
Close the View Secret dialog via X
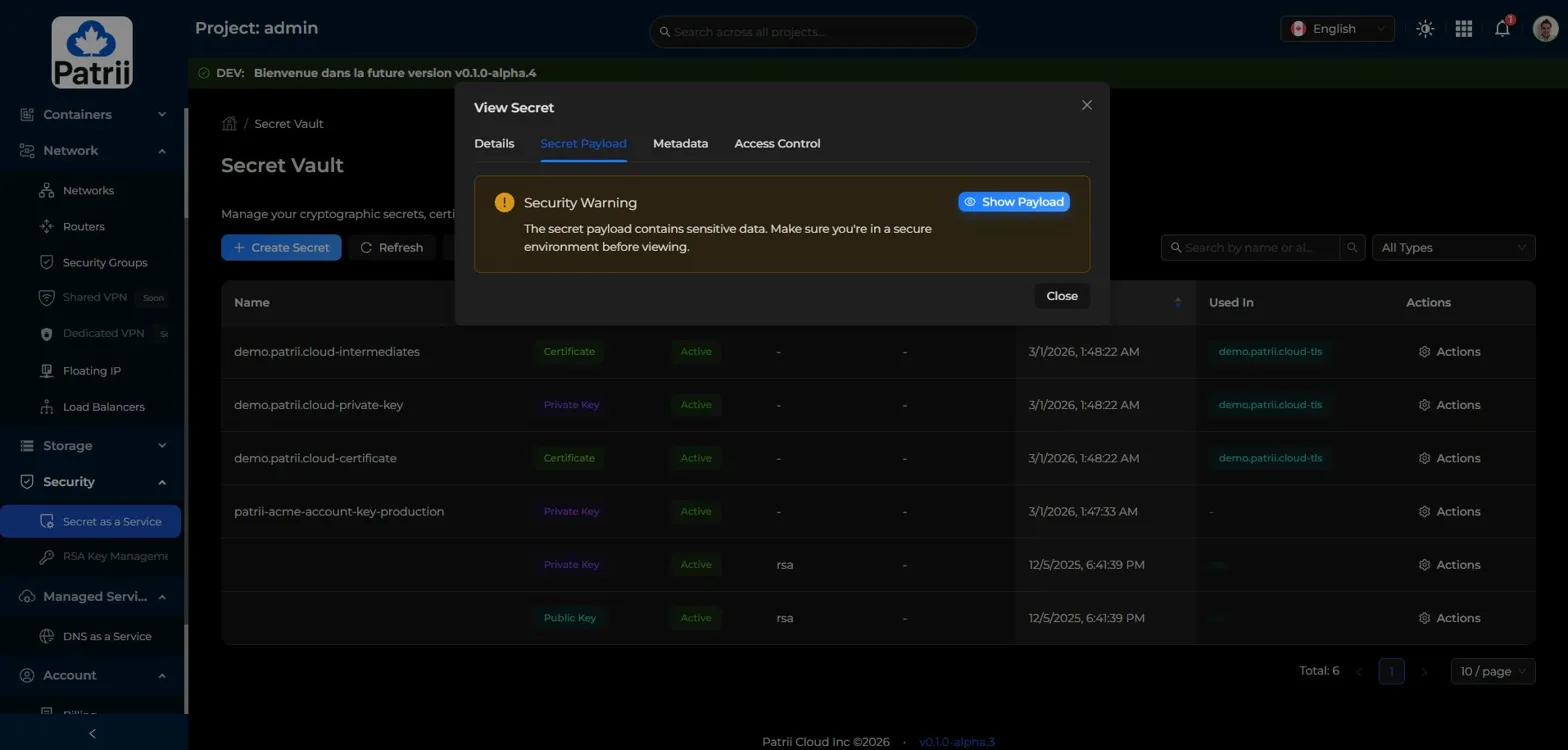(1087, 105)
